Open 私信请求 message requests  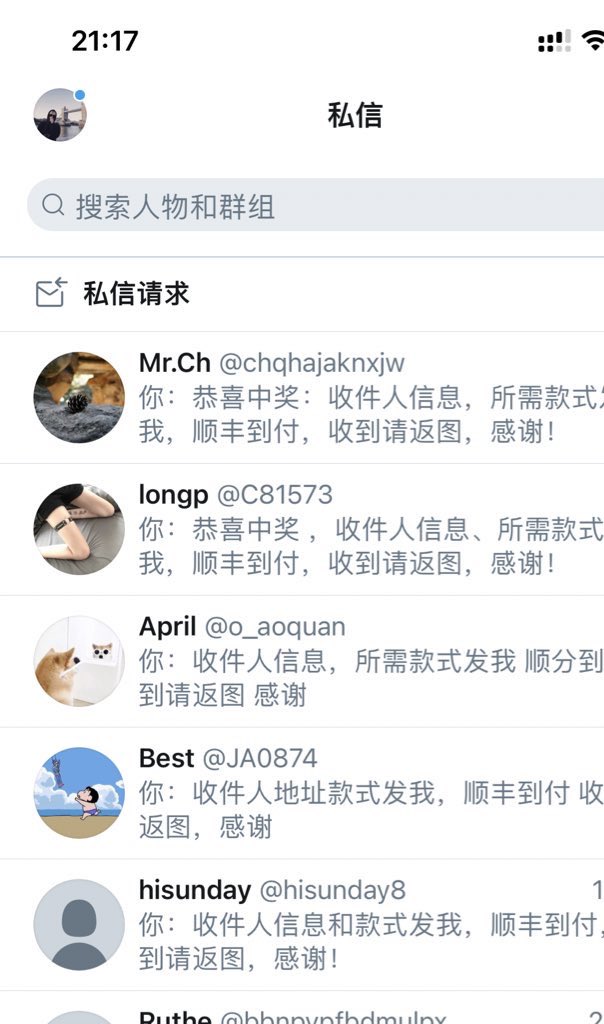click(302, 293)
